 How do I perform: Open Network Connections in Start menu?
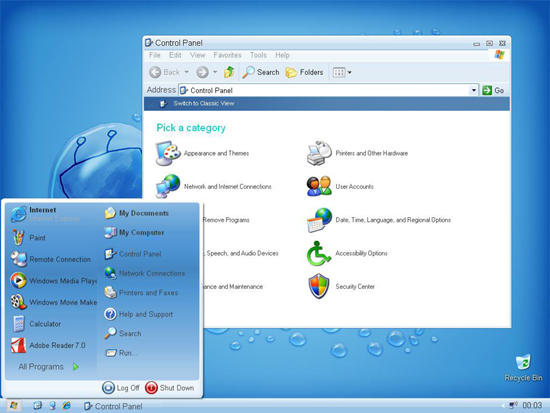point(145,273)
